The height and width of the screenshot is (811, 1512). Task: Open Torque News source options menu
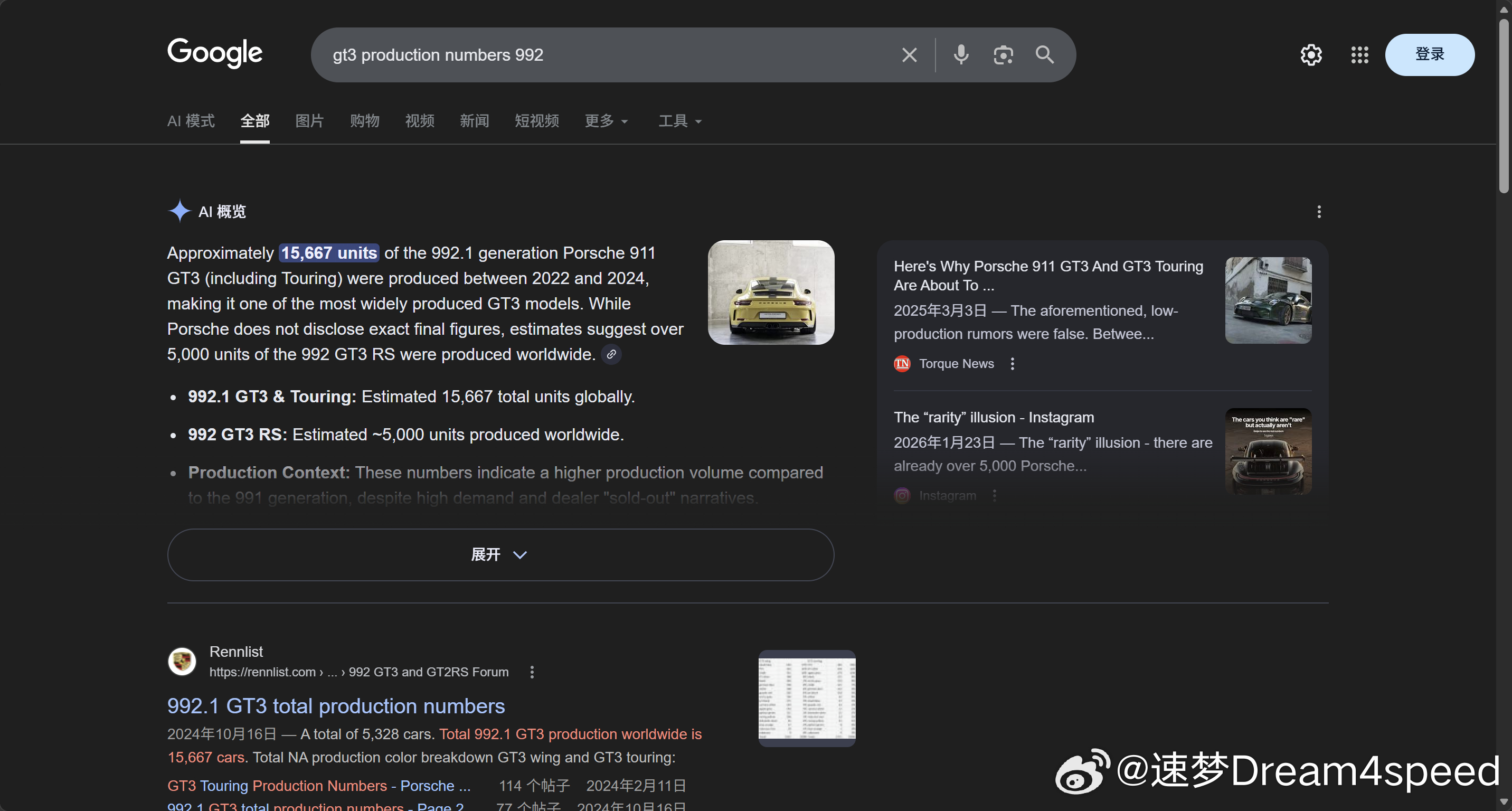(x=1013, y=364)
